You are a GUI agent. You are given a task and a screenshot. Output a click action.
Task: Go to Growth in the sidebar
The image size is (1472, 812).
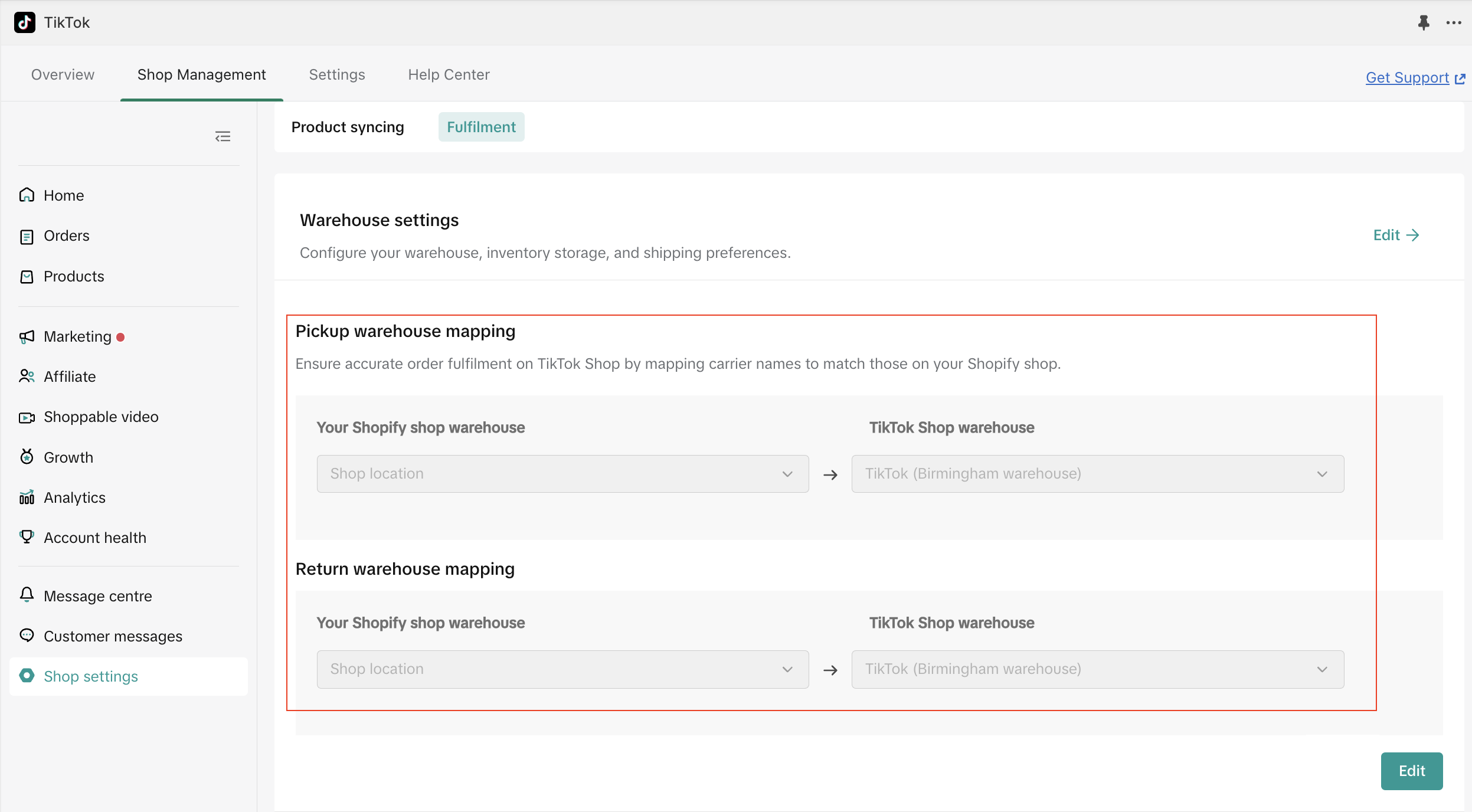pos(68,457)
